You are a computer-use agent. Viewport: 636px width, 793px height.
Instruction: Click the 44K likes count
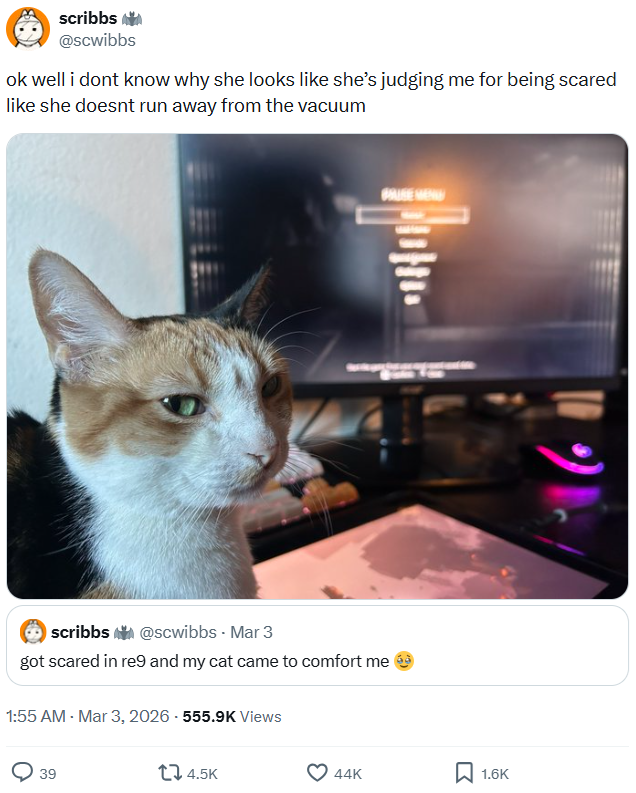348,774
